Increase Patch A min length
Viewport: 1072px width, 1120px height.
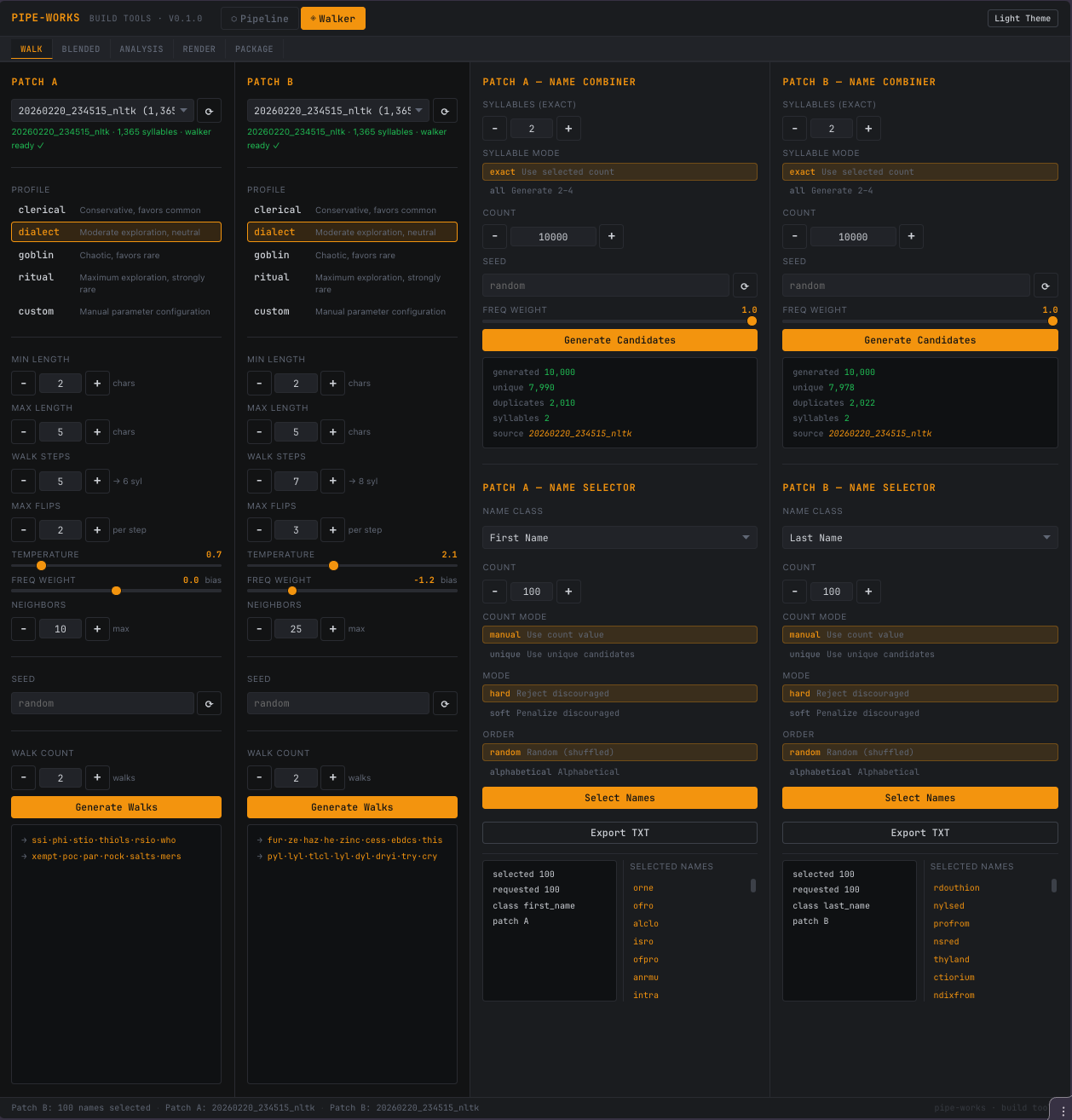(x=97, y=384)
